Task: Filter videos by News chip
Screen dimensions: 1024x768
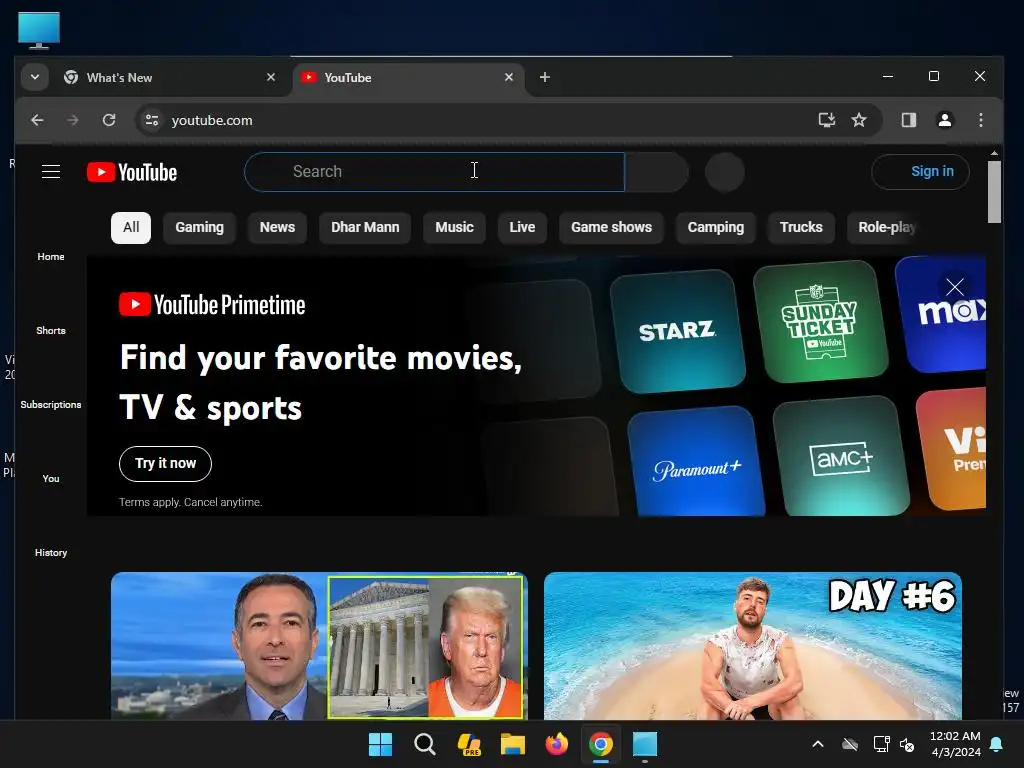Action: point(277,227)
